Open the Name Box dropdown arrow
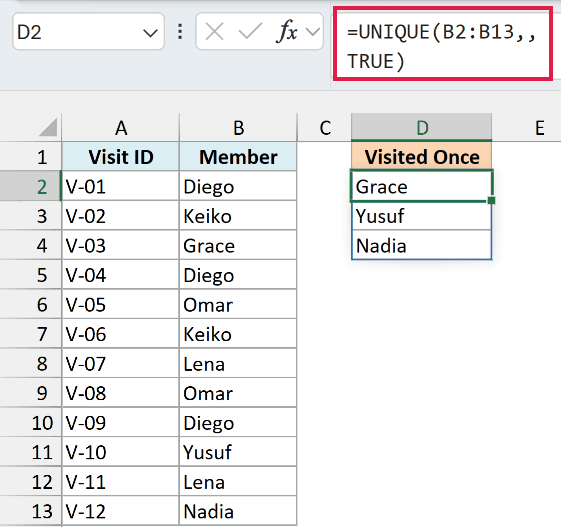Viewport: 561px width, 527px height. pyautogui.click(x=150, y=33)
